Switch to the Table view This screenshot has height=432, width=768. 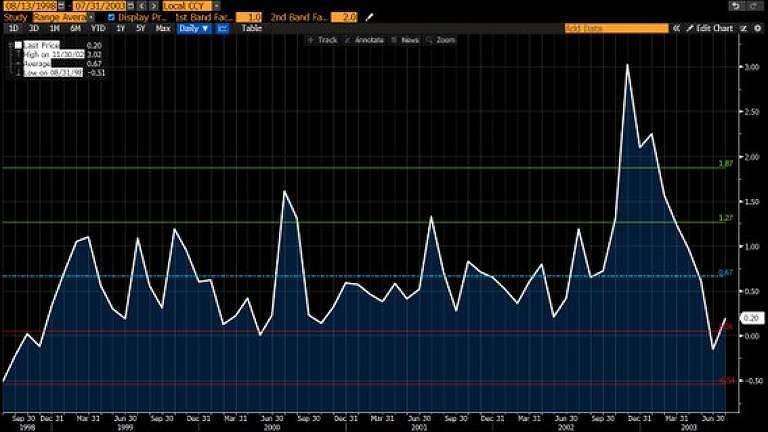[x=252, y=28]
